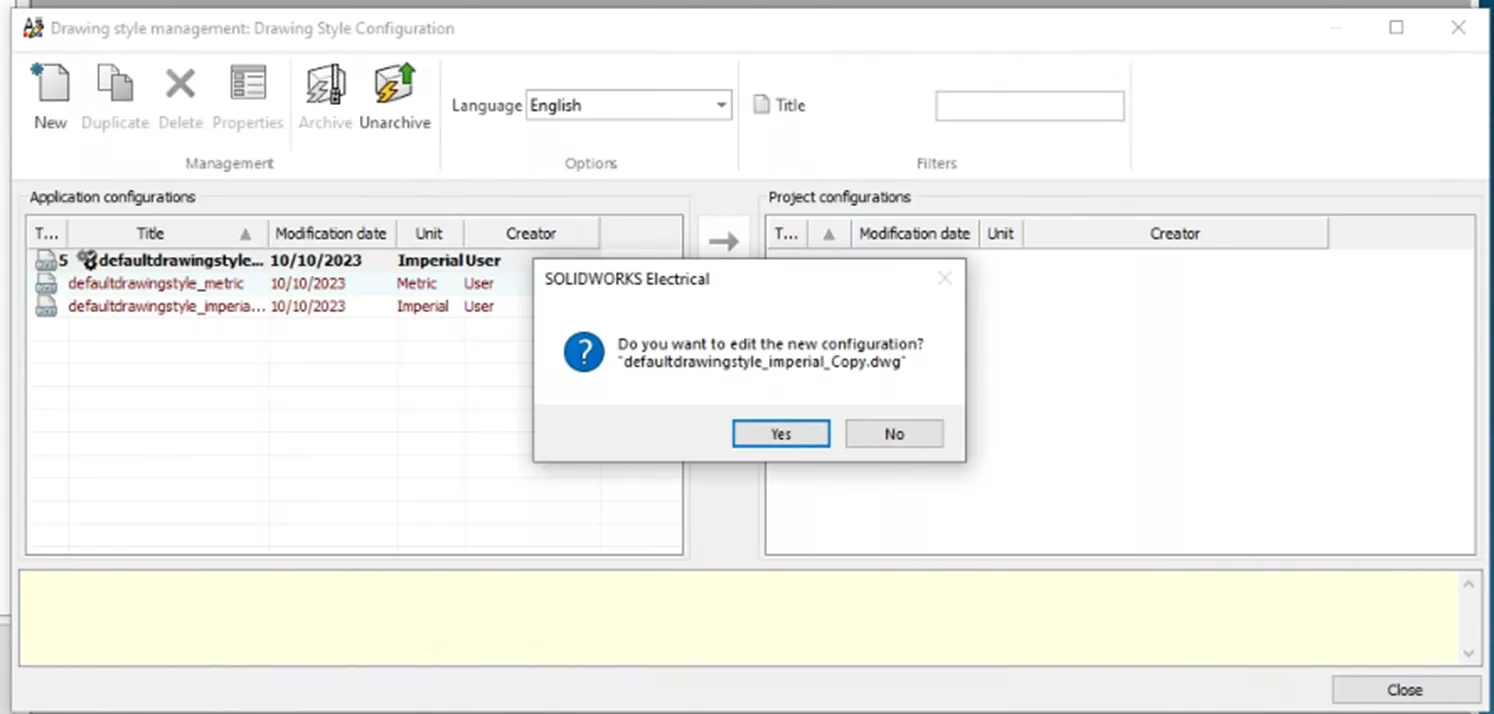Click the message panel scrollbar down arrow
The height and width of the screenshot is (714, 1494).
1468,652
